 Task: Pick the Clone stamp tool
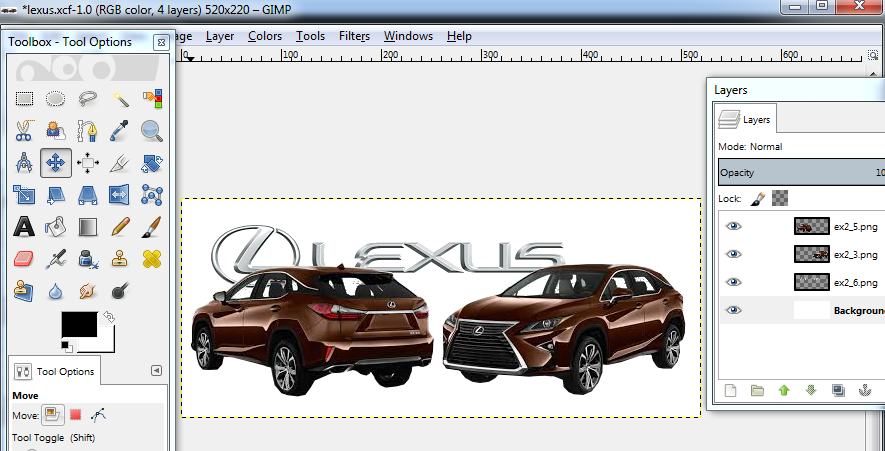tap(120, 259)
